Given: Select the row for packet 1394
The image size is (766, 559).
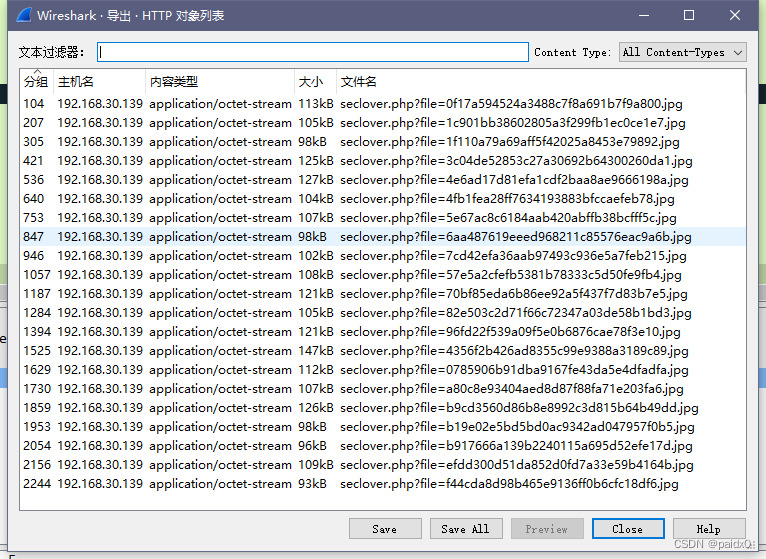Looking at the screenshot, I should point(383,332).
